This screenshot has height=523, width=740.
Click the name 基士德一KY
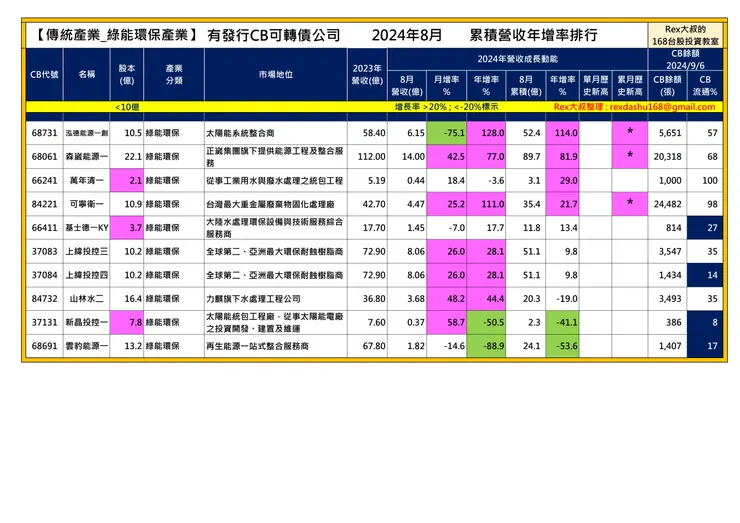(86, 228)
